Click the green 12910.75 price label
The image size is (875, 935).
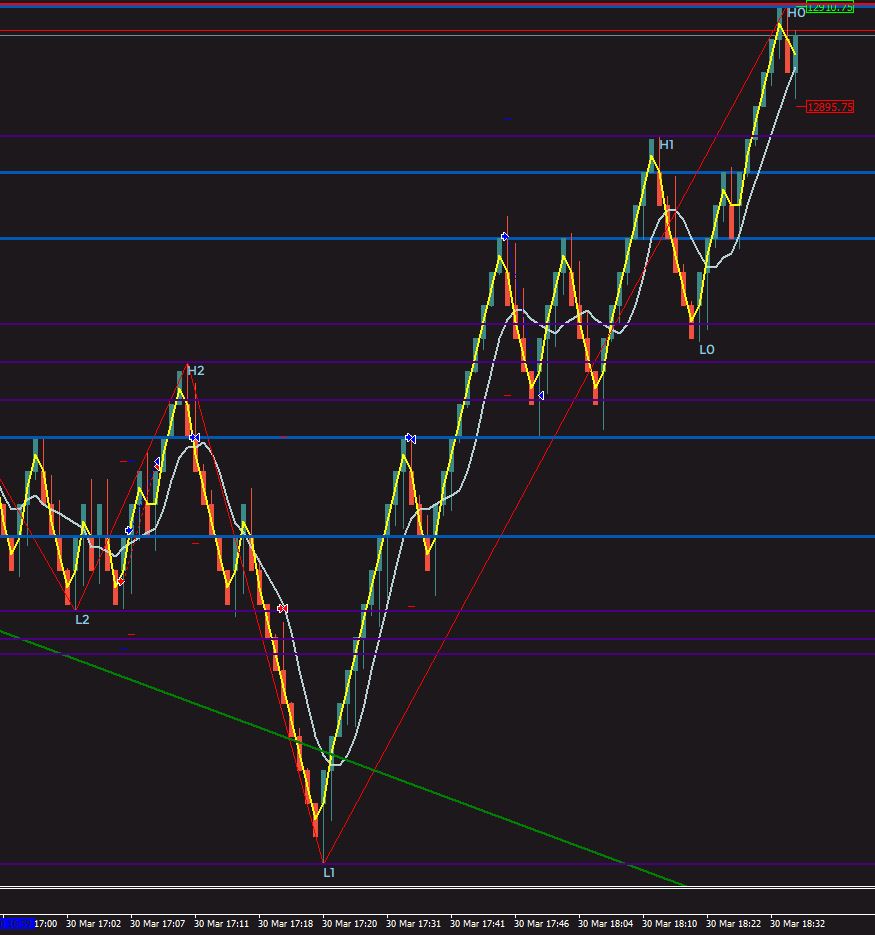coord(830,7)
